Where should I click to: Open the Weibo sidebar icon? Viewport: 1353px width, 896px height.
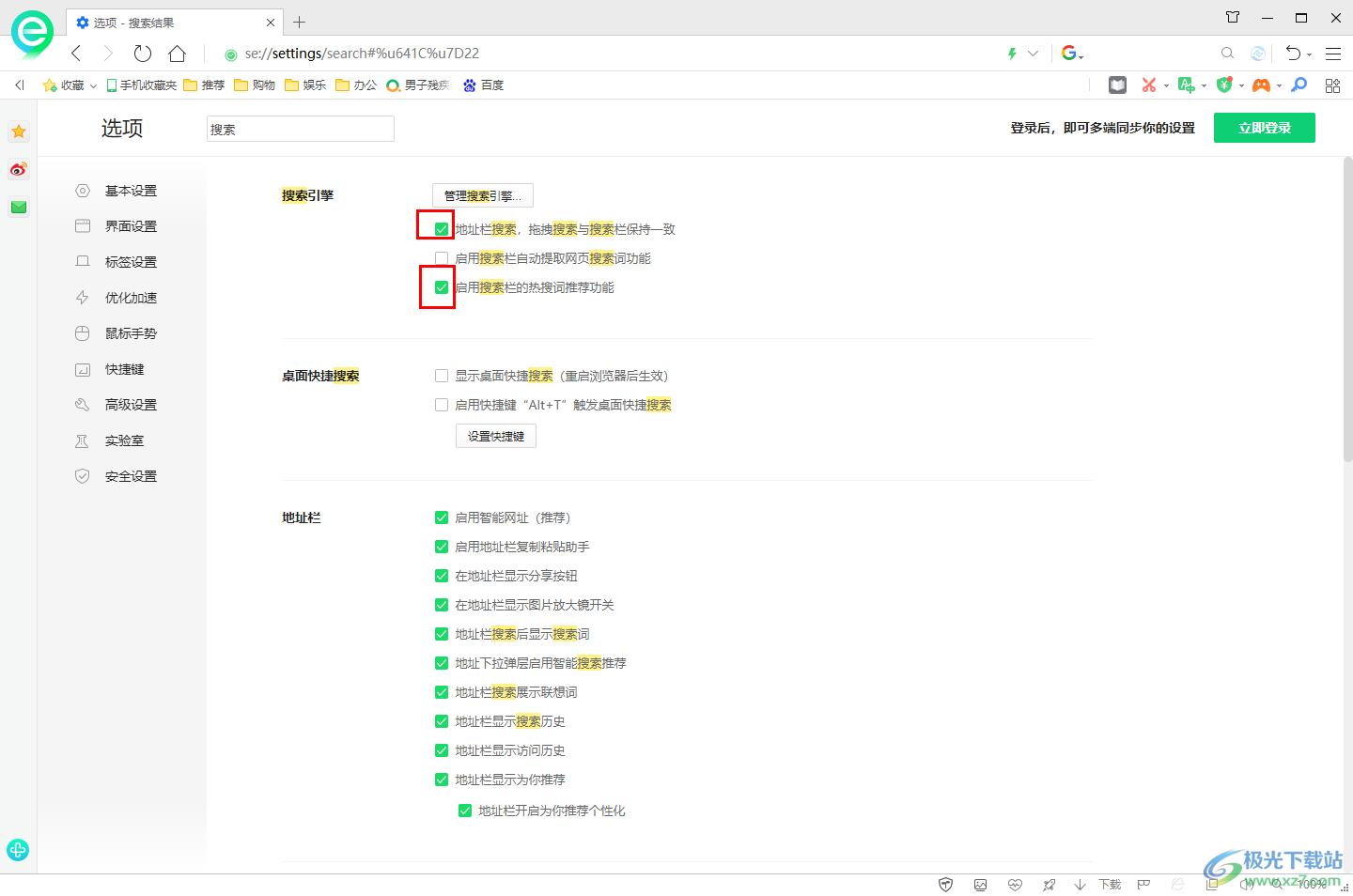point(19,169)
